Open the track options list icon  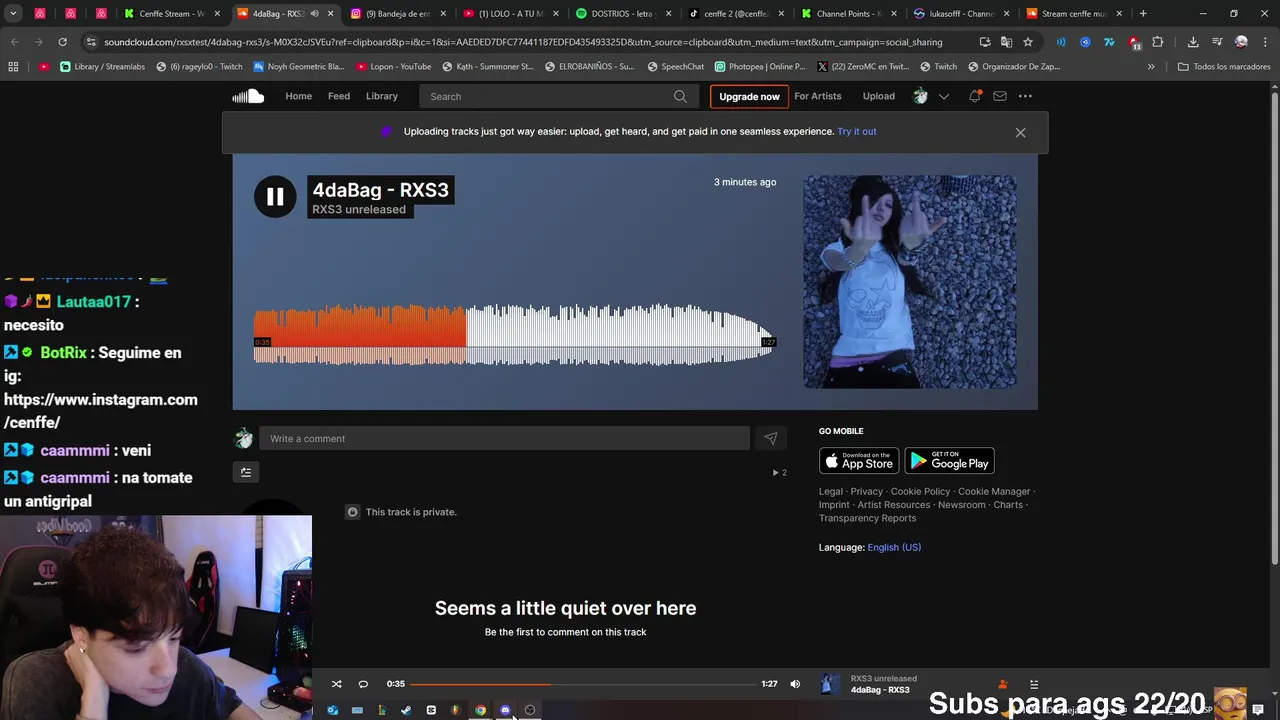[x=246, y=472]
